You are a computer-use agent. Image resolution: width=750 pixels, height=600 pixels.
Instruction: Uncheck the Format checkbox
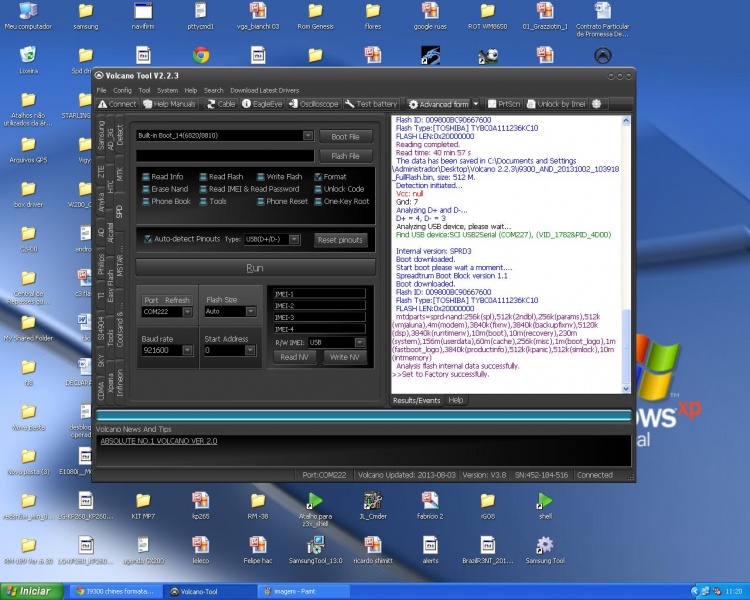click(318, 177)
